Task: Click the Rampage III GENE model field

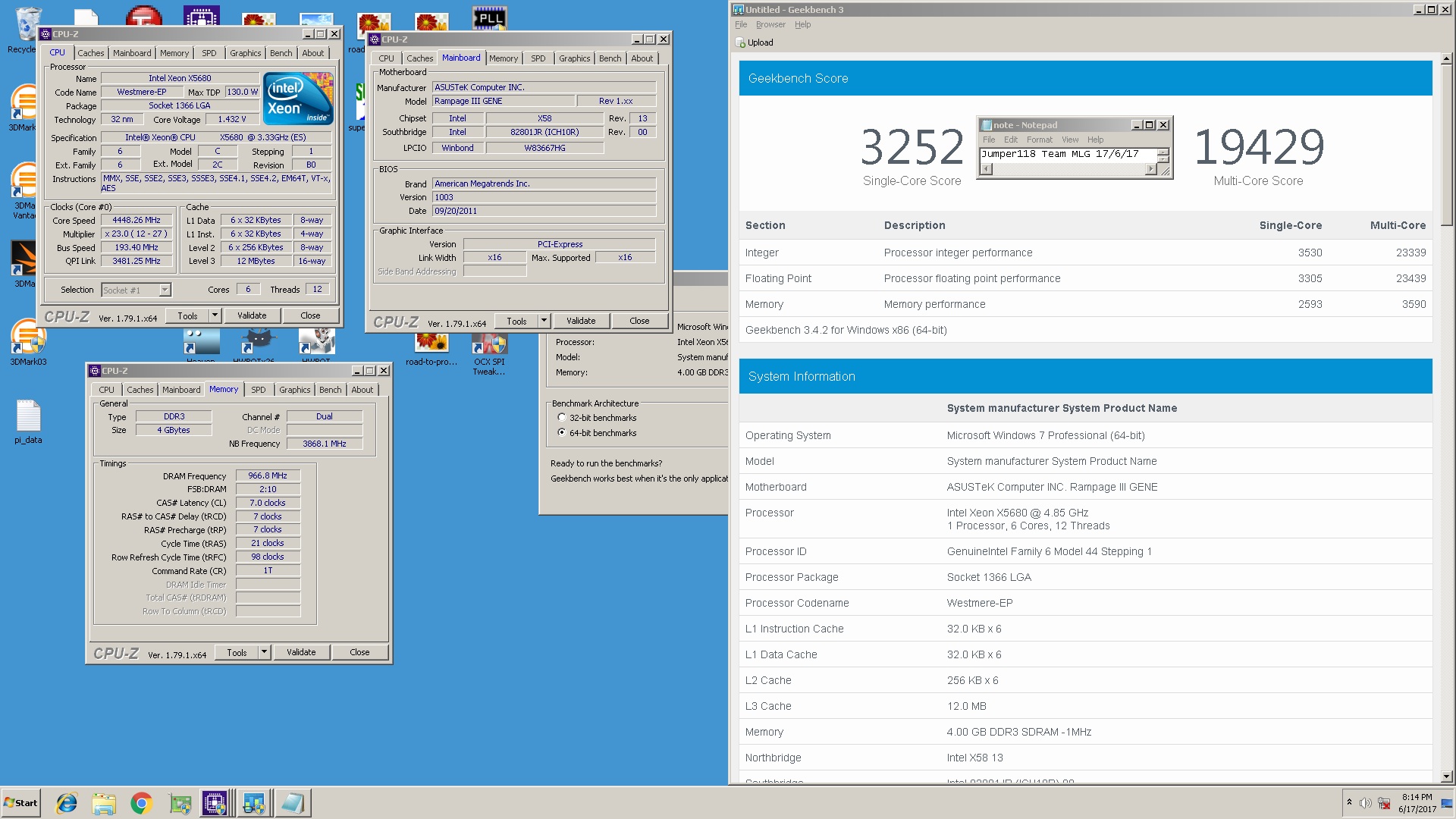Action: pos(503,101)
